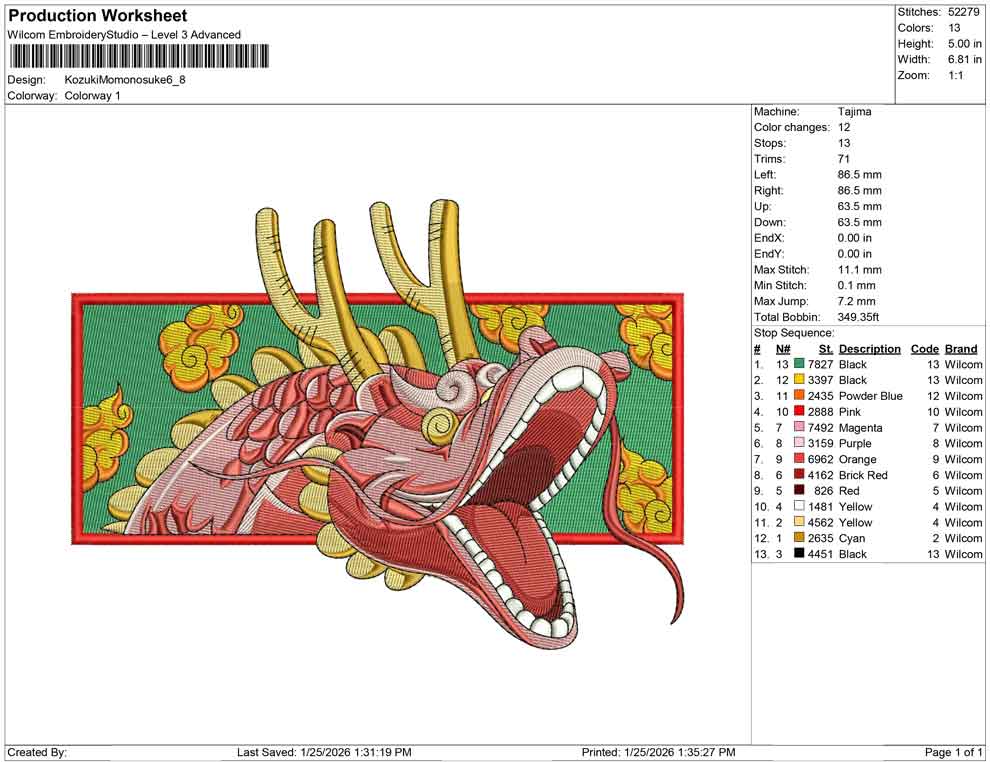Click the barcode under the worksheet title

[x=140, y=56]
